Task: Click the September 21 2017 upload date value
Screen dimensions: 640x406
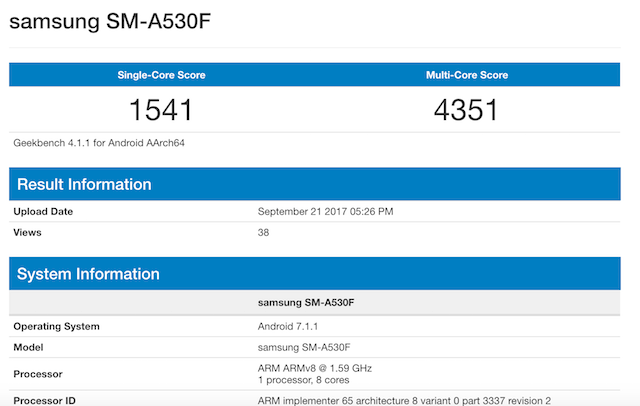Action: click(x=326, y=212)
